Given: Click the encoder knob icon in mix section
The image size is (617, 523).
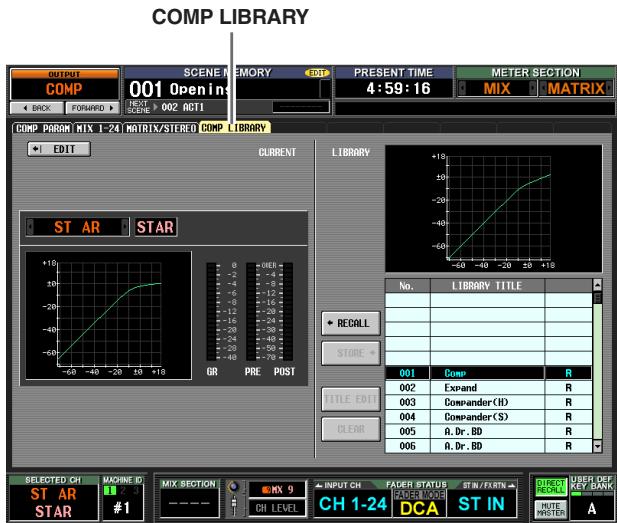Looking at the screenshot, I should click(x=234, y=487).
